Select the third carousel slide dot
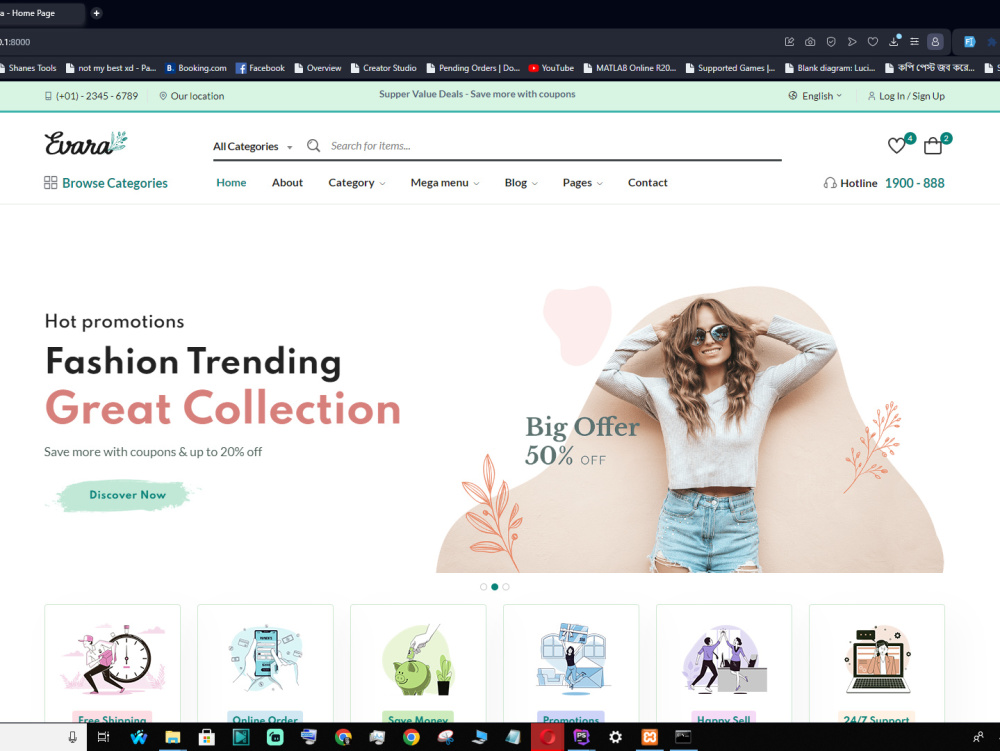Image resolution: width=1000 pixels, height=751 pixels. pyautogui.click(x=505, y=587)
